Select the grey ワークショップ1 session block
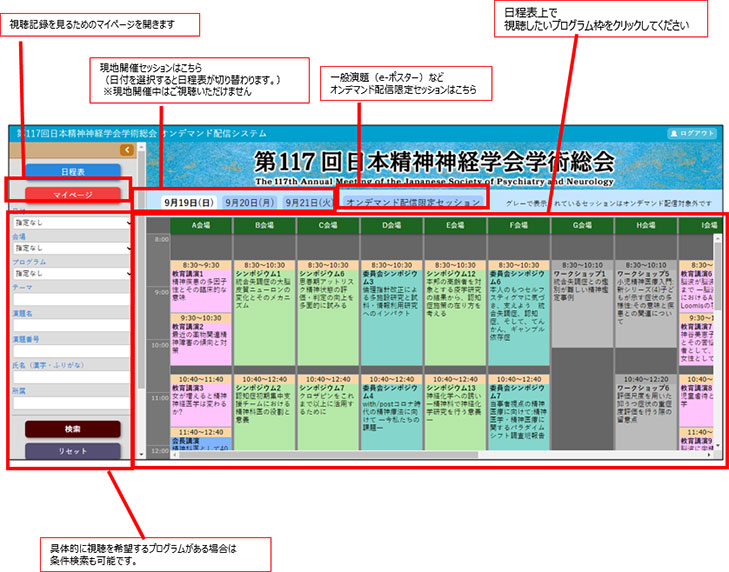 582,304
